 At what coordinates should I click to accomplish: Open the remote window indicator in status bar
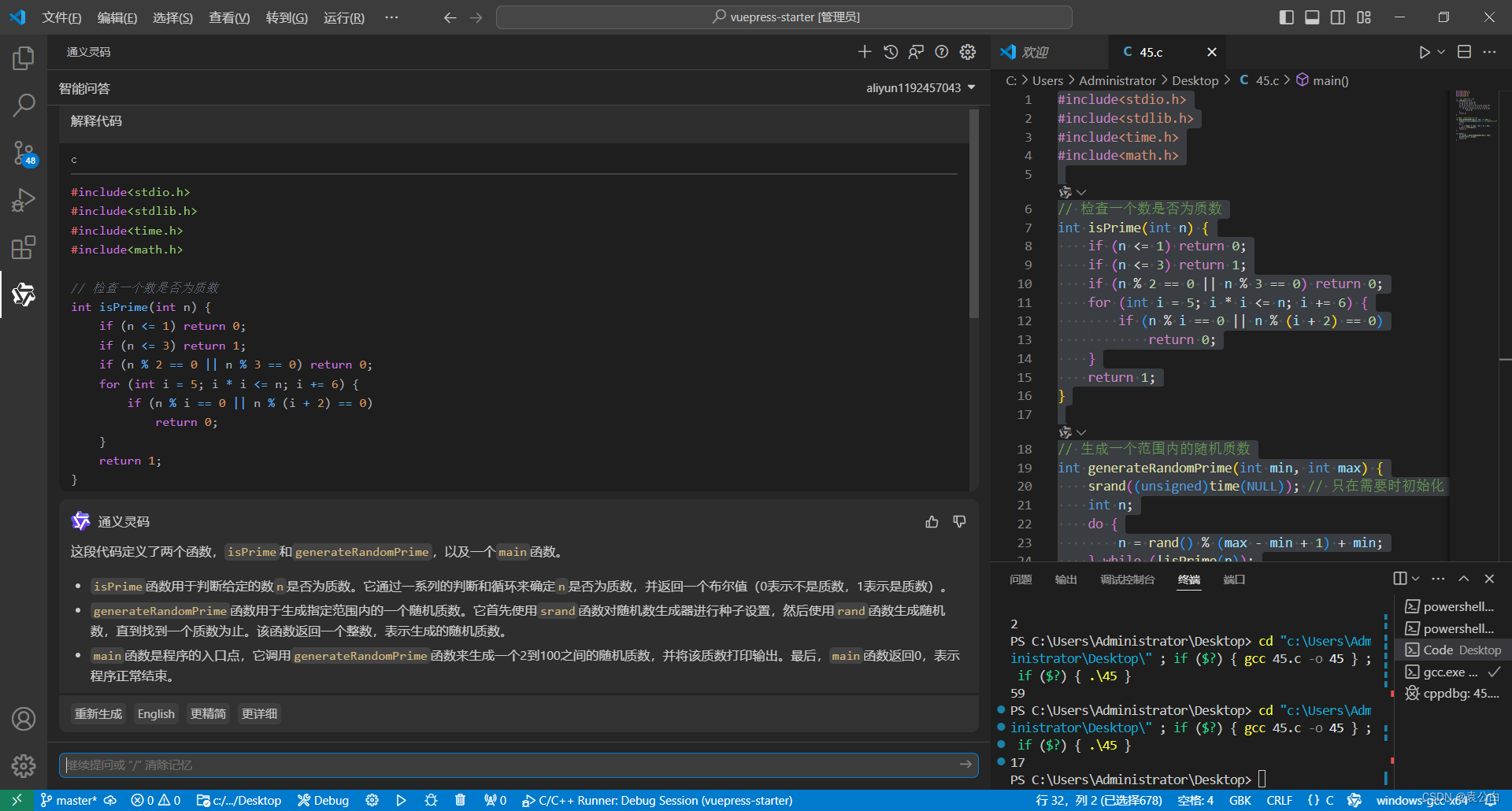tap(17, 800)
